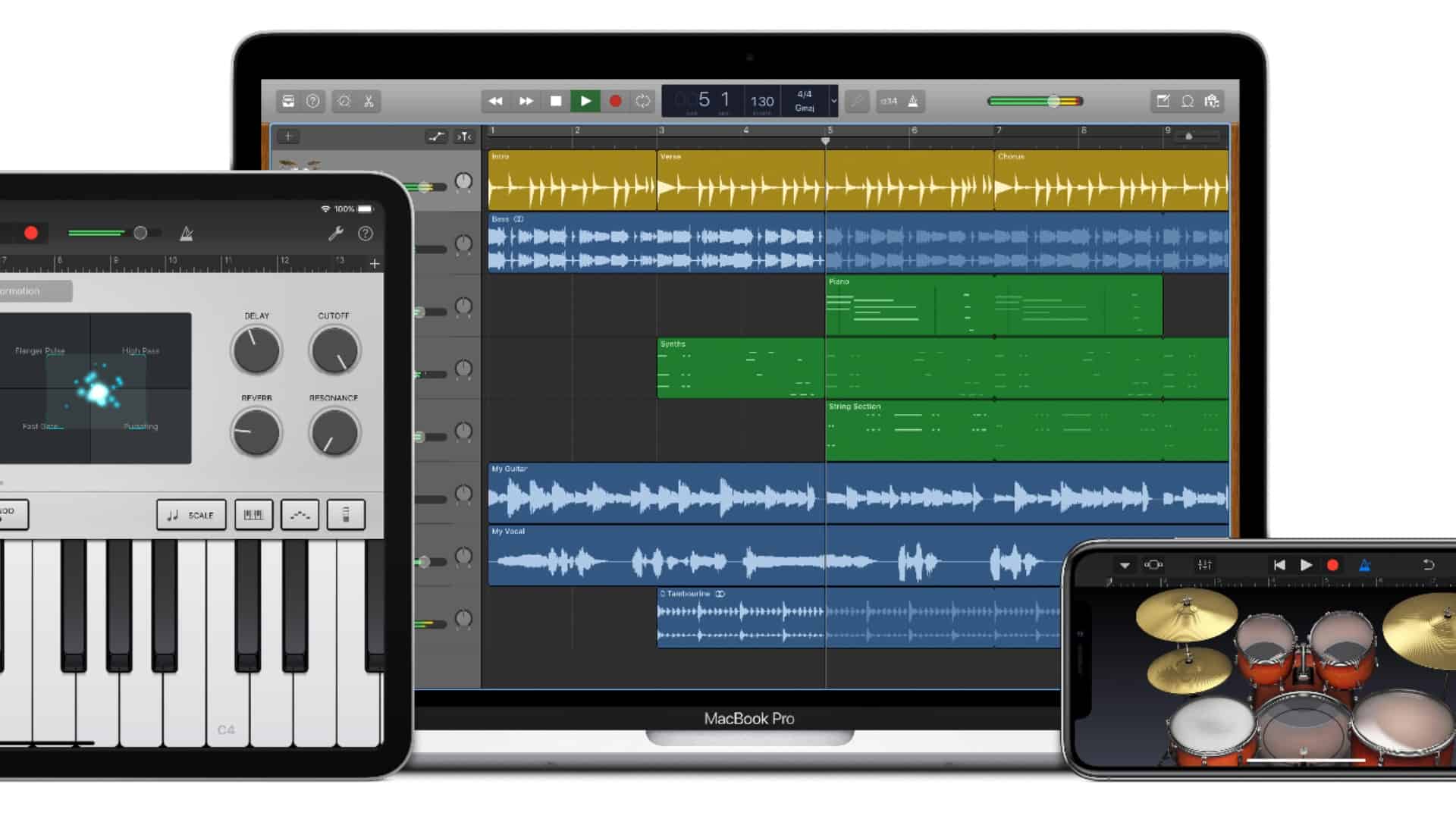The image size is (1456, 819).
Task: Tap the SCALE button on iPad
Action: [x=191, y=515]
